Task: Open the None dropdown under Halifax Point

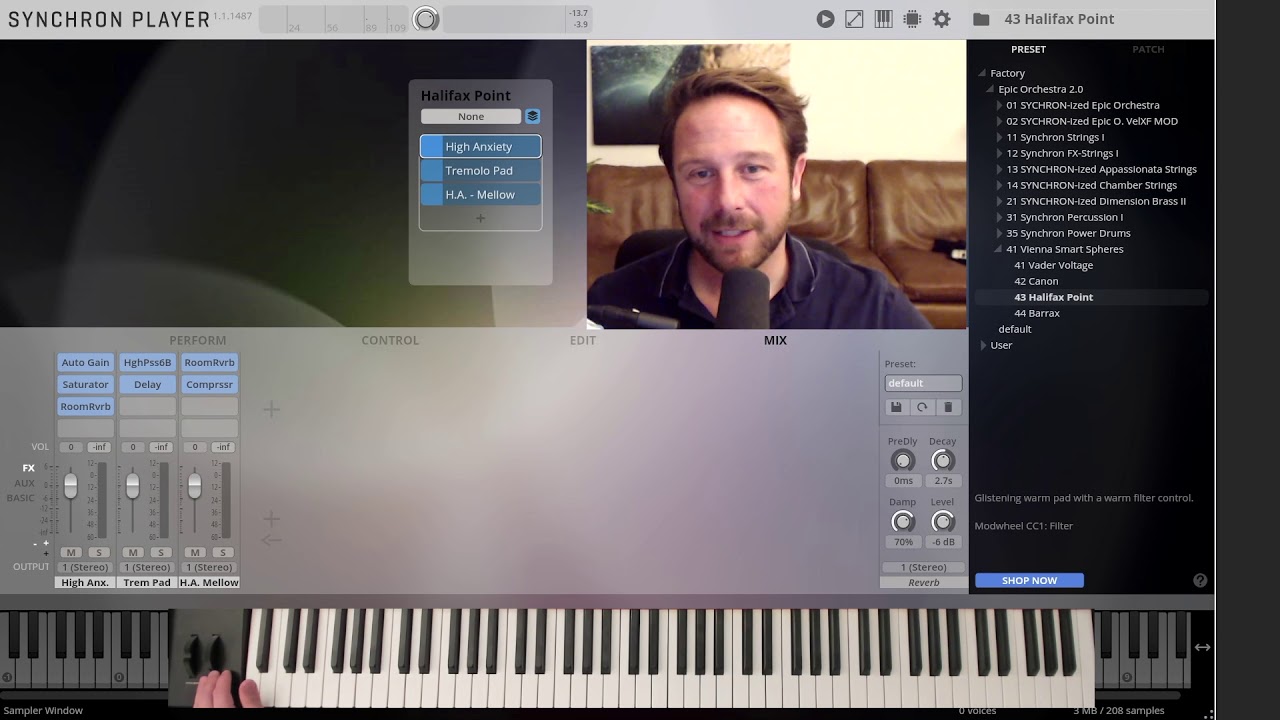Action: click(x=471, y=116)
